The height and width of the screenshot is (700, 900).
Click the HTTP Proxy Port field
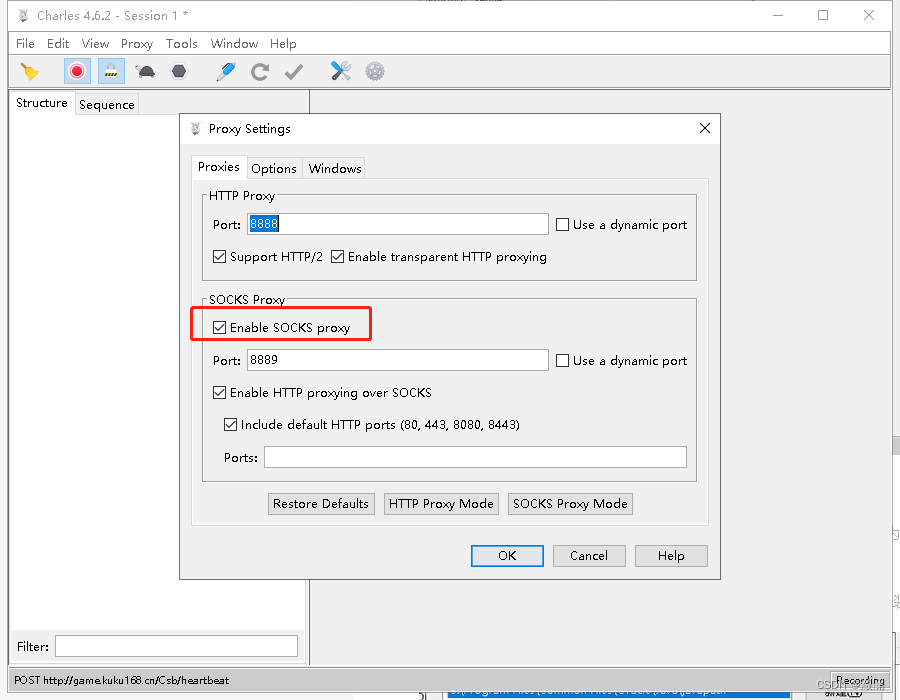[x=398, y=224]
